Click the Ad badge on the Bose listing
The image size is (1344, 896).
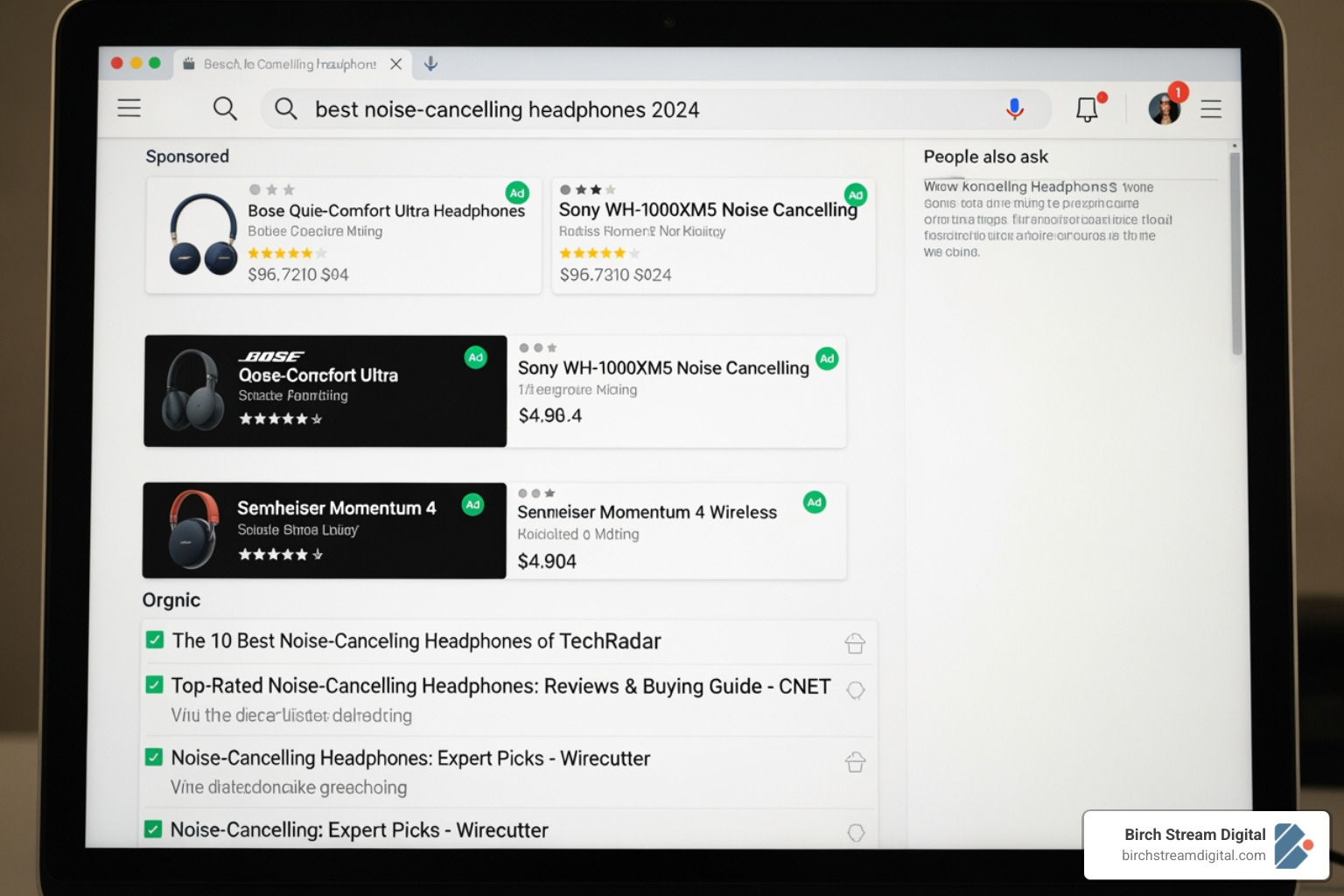coord(517,192)
